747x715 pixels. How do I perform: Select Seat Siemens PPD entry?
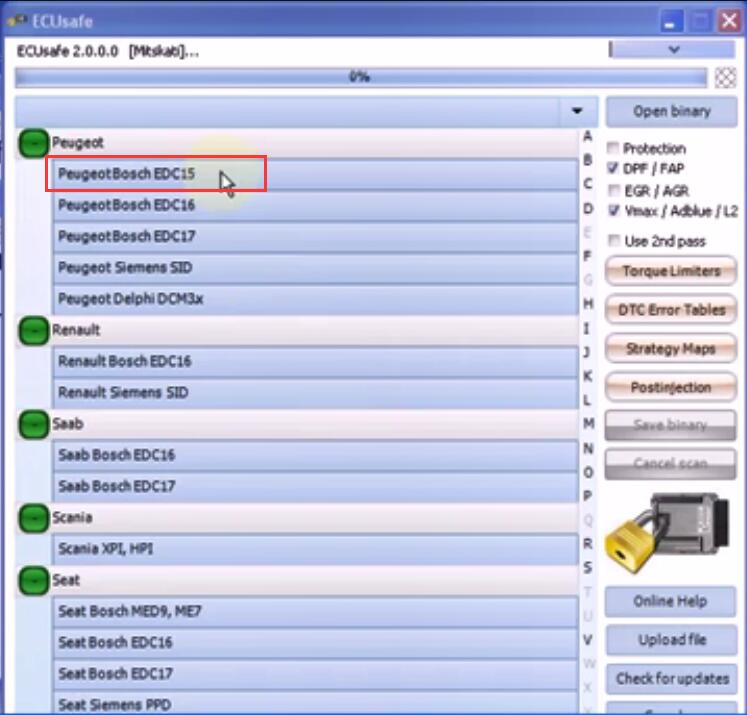[315, 703]
